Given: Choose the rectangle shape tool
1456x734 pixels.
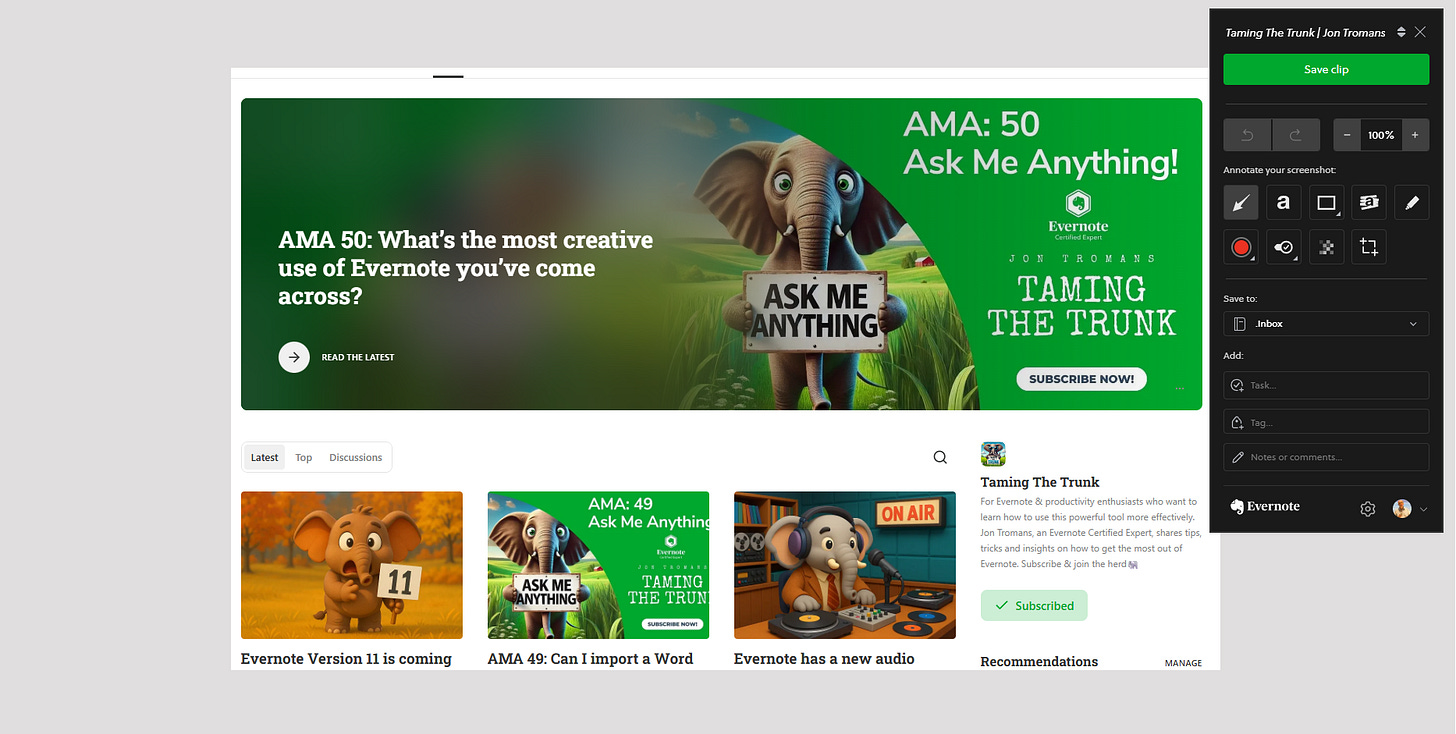Looking at the screenshot, I should point(1326,203).
